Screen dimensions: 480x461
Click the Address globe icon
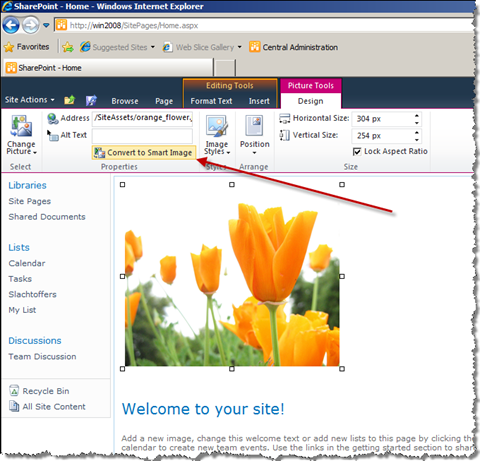click(x=53, y=118)
